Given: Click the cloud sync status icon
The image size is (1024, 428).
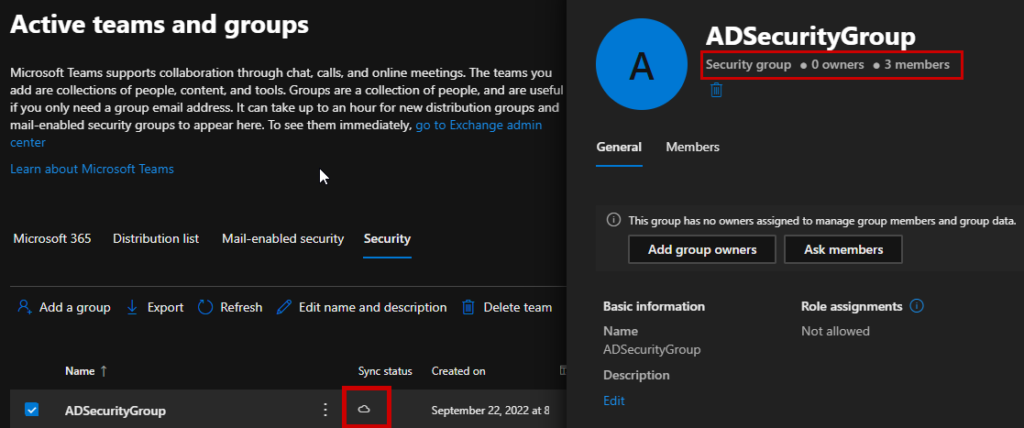Looking at the screenshot, I should (x=365, y=409).
